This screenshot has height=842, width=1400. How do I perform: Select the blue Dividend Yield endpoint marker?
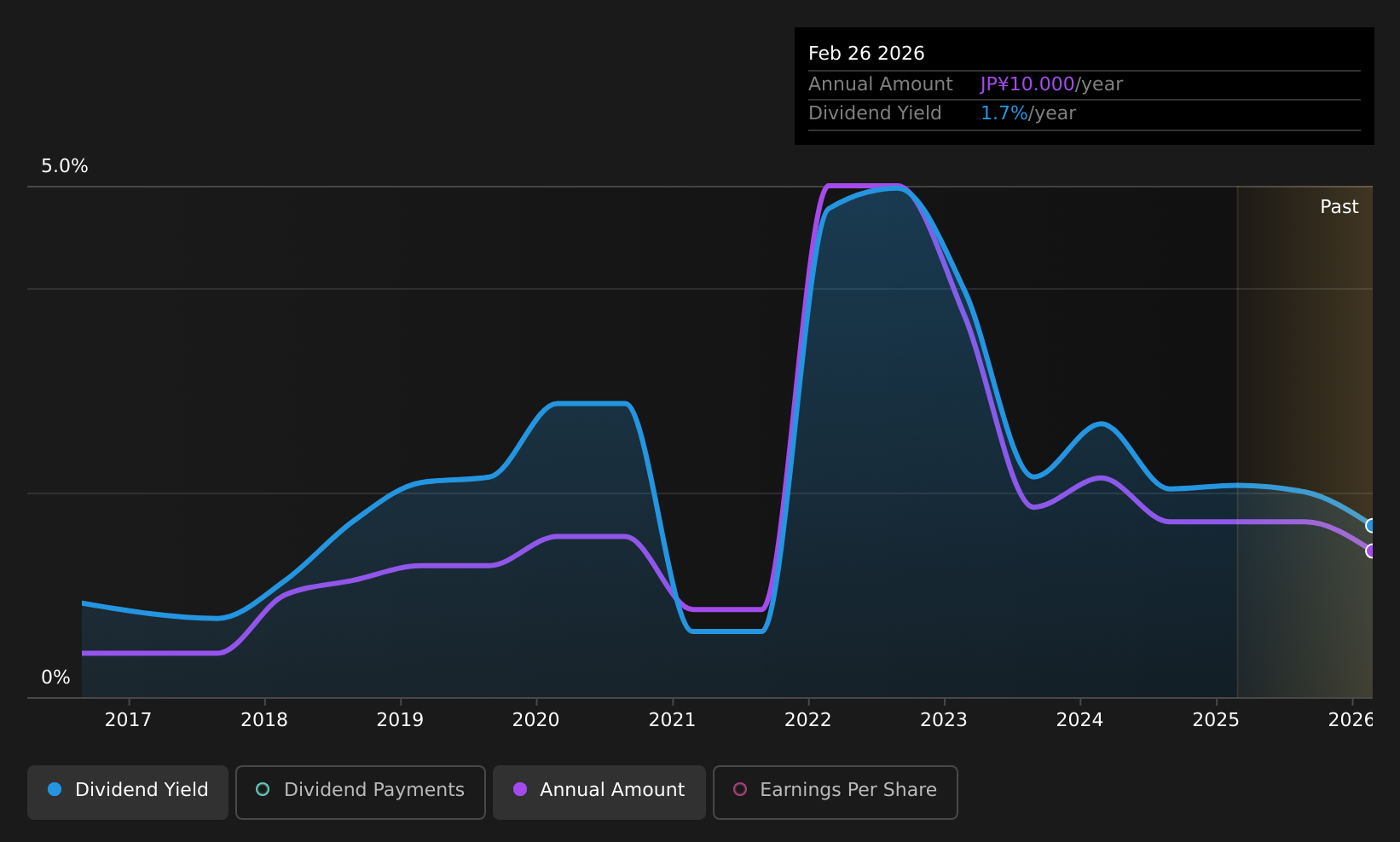[1371, 525]
